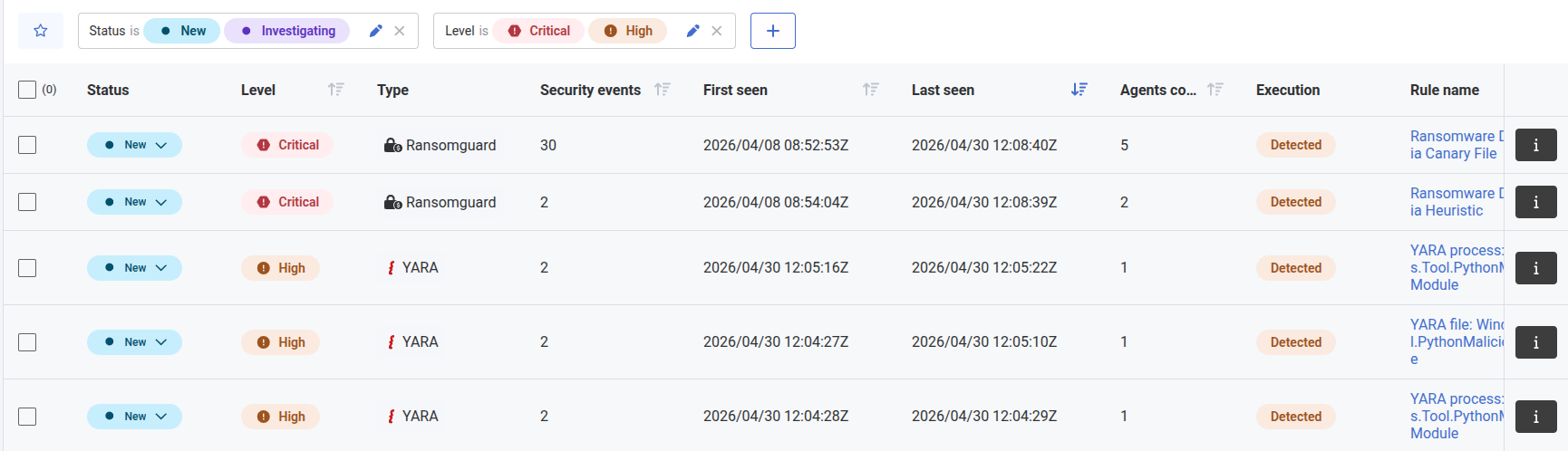Viewport: 1568px width, 451px height.
Task: Click Critical badge in Heuristic row
Action: click(287, 202)
